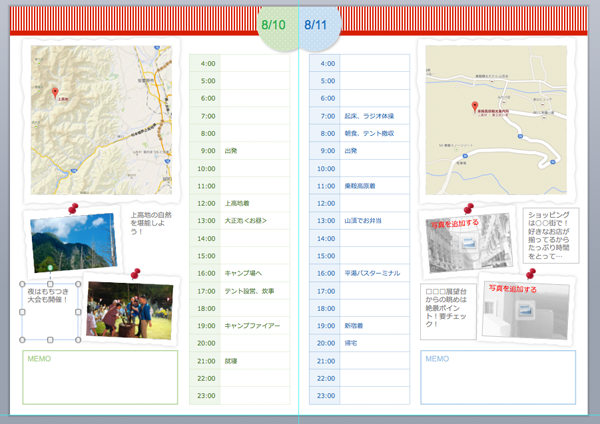
Task: Select the campfire gathering photo
Action: click(x=129, y=310)
